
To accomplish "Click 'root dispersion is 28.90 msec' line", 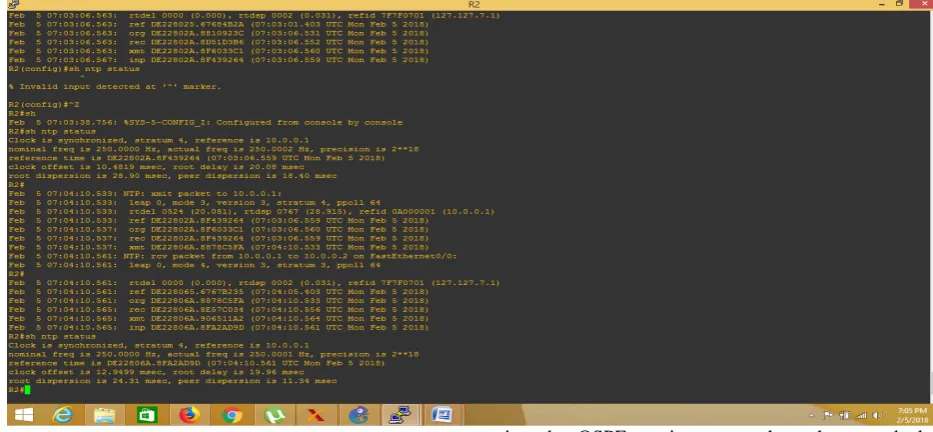I will pyautogui.click(x=173, y=176).
